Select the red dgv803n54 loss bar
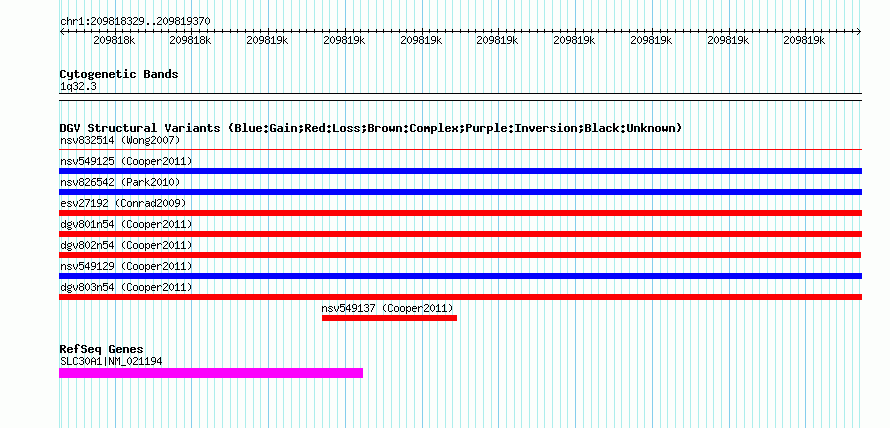 (x=460, y=297)
